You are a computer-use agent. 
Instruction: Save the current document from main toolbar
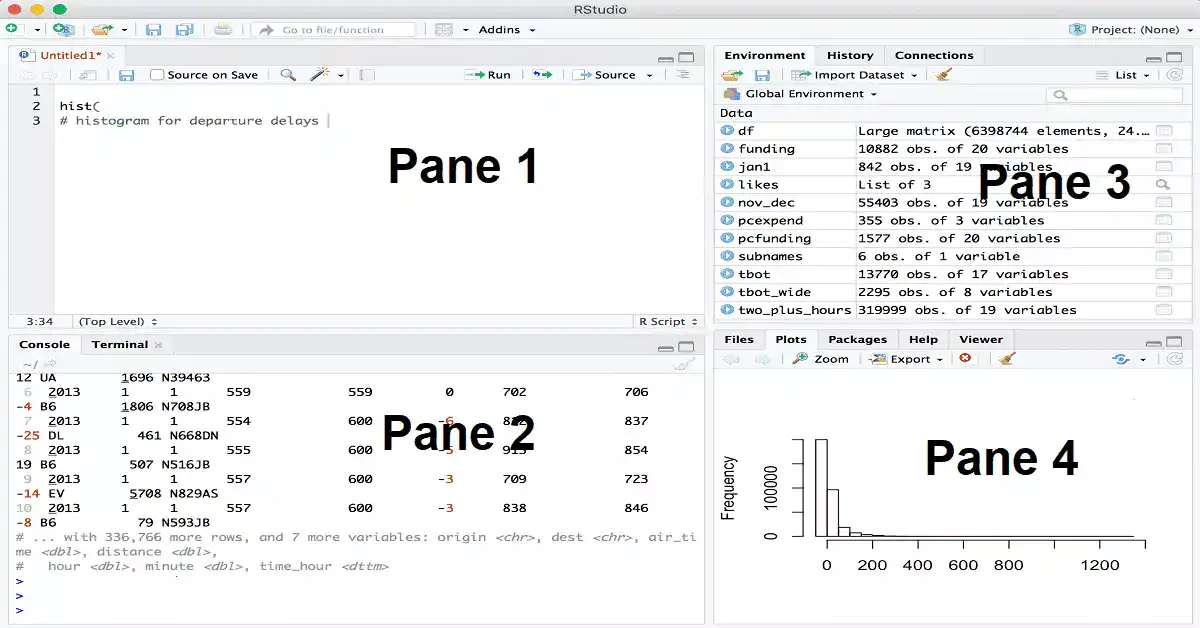click(153, 30)
